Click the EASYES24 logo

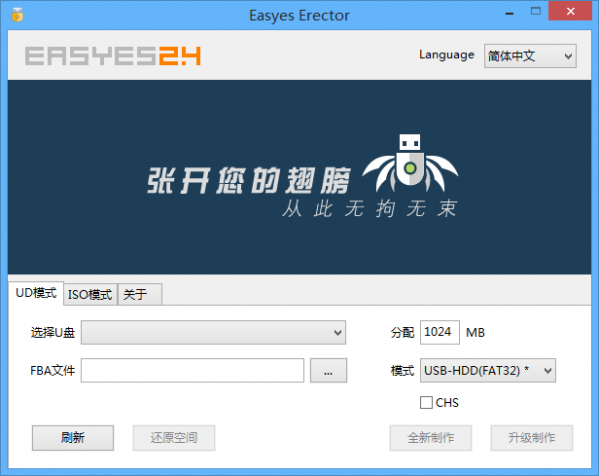pyautogui.click(x=113, y=56)
